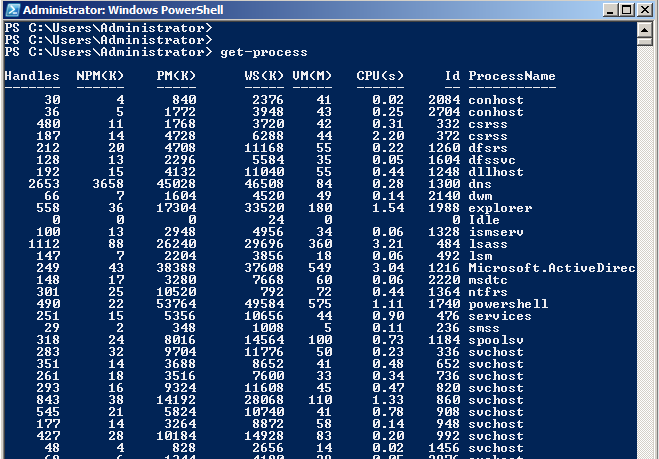Click CPU value 3.21

tap(388, 244)
